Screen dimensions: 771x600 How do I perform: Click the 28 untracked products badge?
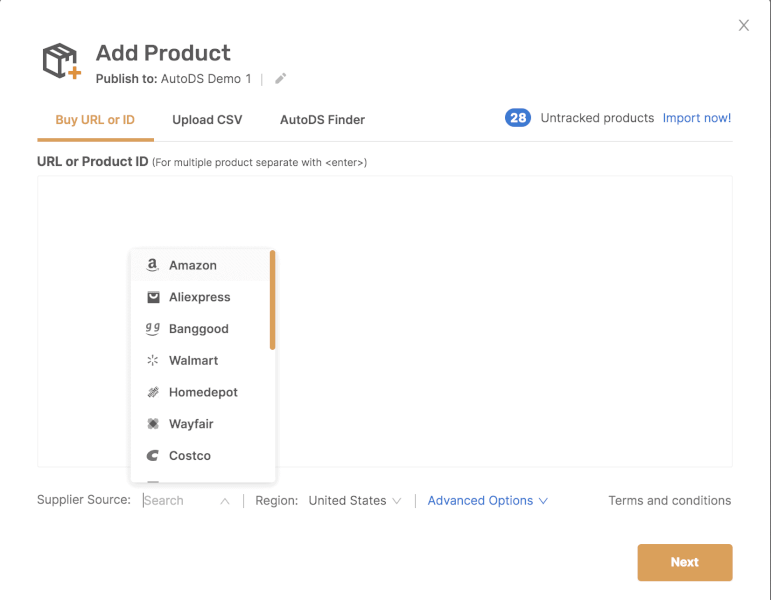[x=518, y=118]
